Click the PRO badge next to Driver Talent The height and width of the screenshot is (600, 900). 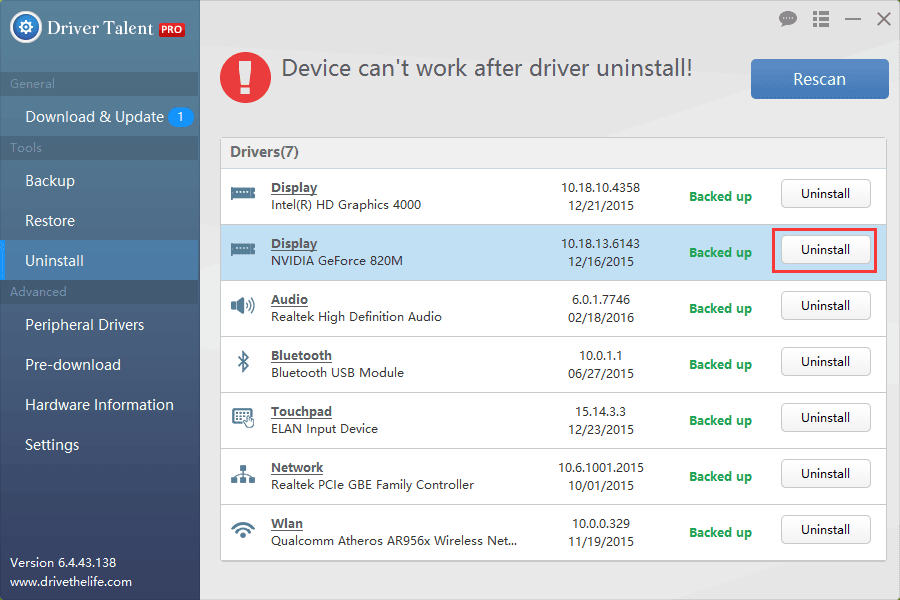point(172,29)
